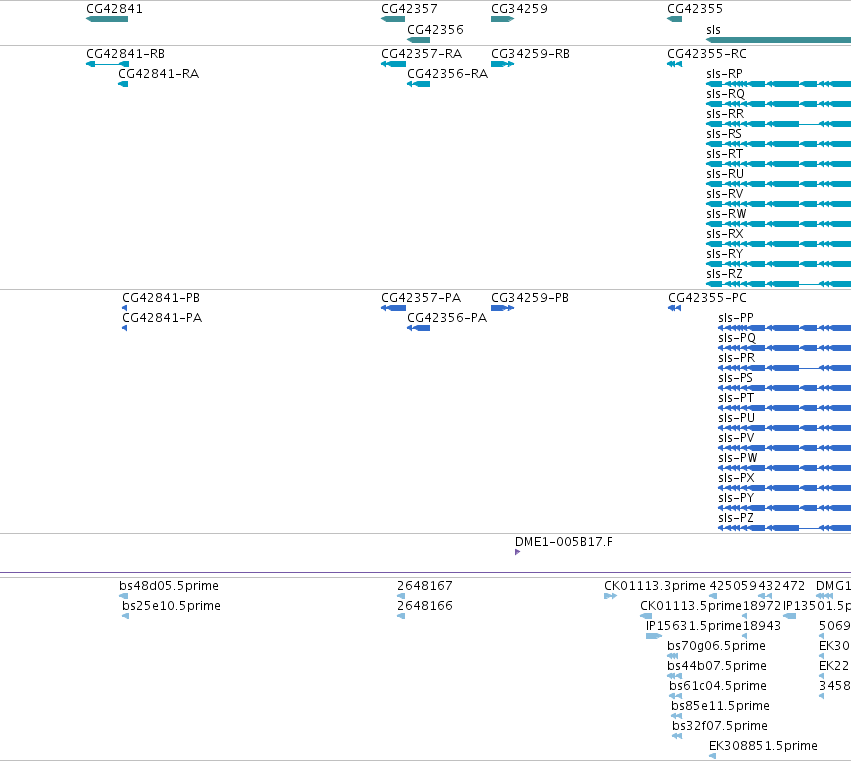Select EST IP15631.5prime
Screen dimensions: 851x761
click(x=653, y=636)
